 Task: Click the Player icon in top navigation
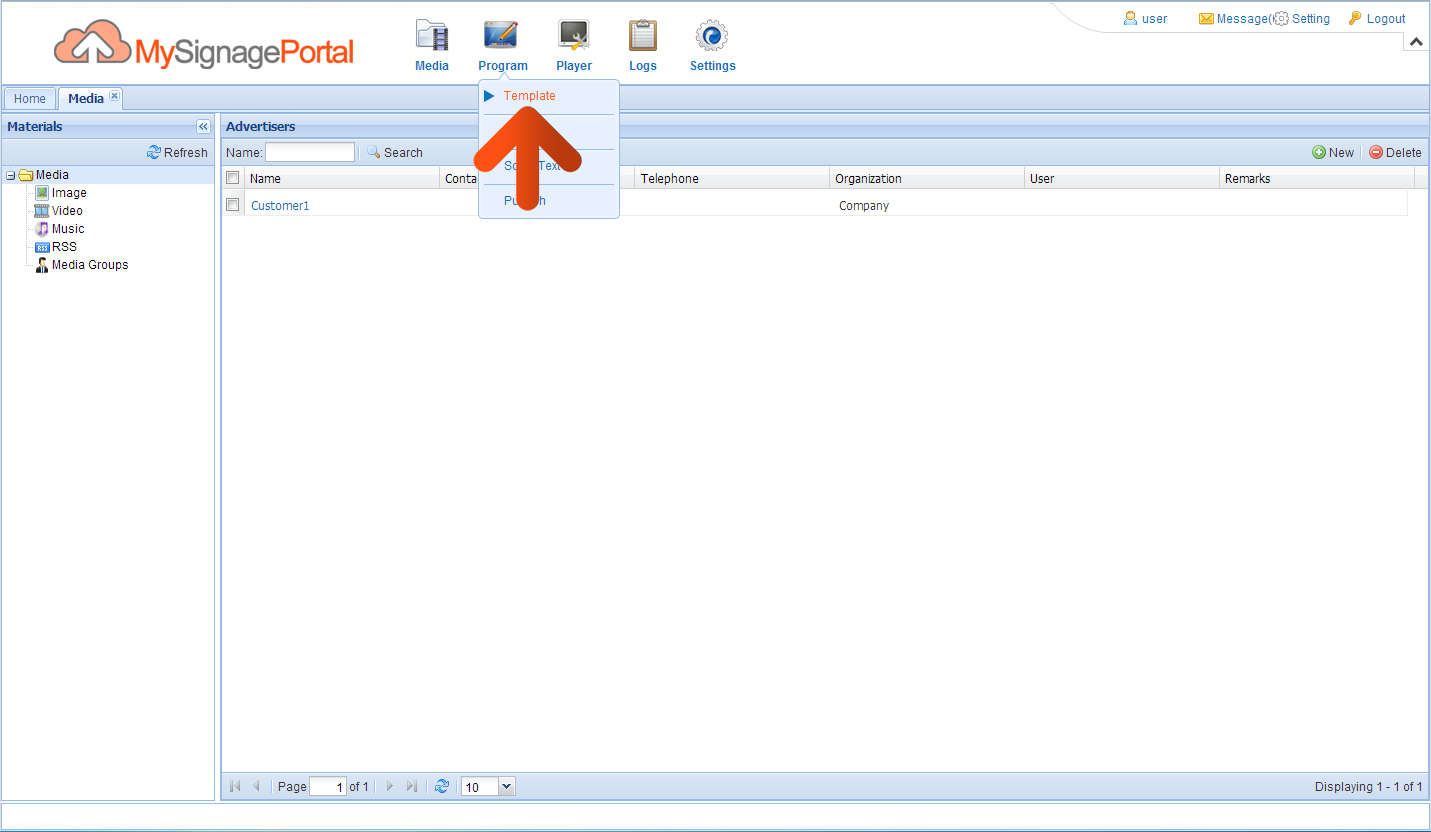(574, 36)
